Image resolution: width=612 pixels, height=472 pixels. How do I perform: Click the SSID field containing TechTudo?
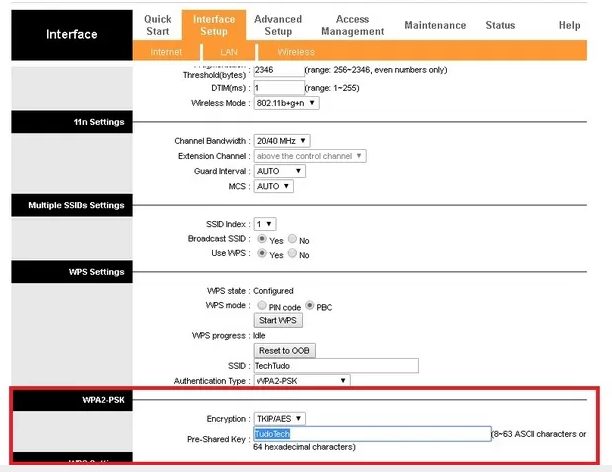[336, 366]
